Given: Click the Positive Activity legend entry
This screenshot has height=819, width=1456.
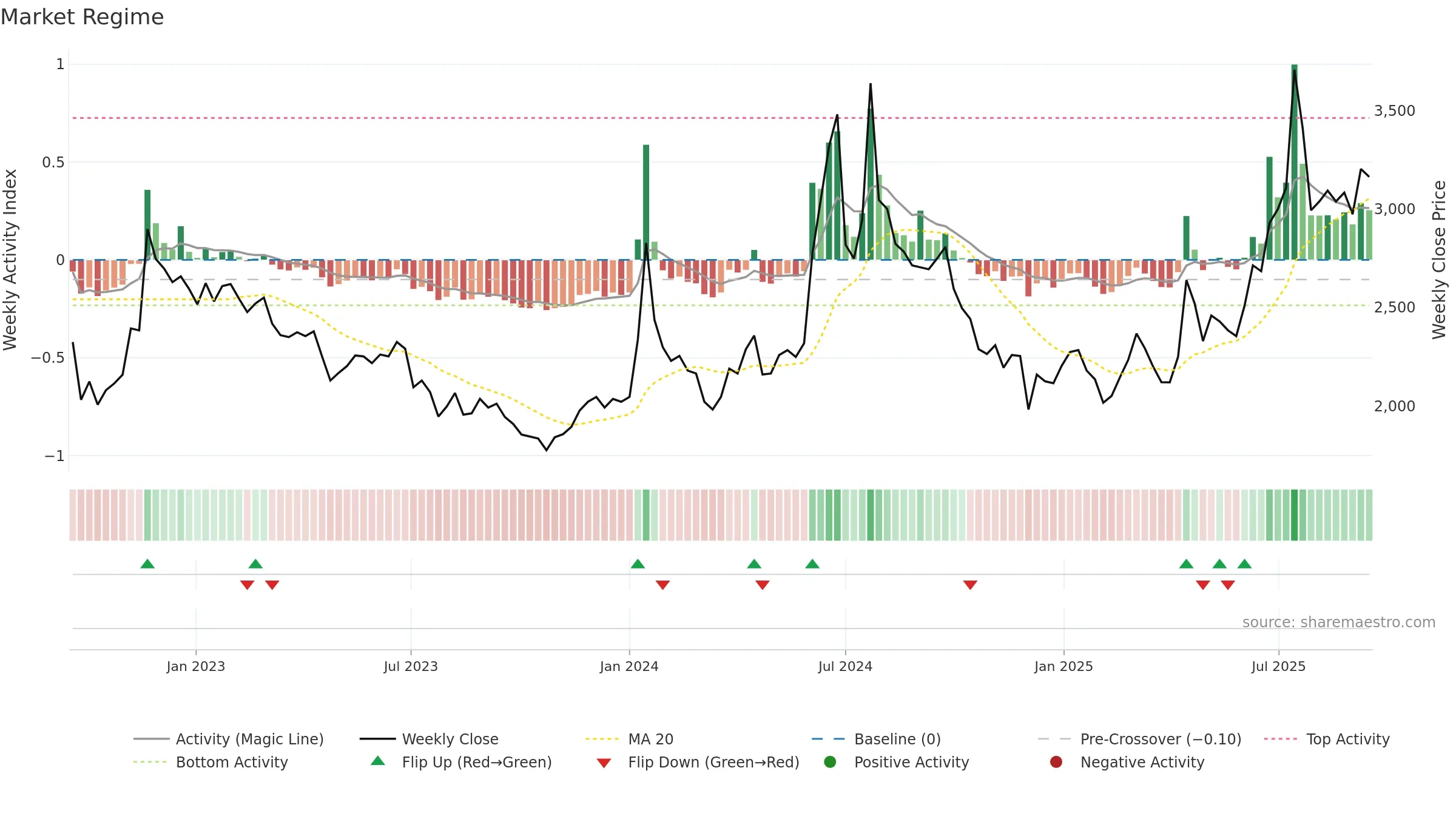Looking at the screenshot, I should 897,762.
